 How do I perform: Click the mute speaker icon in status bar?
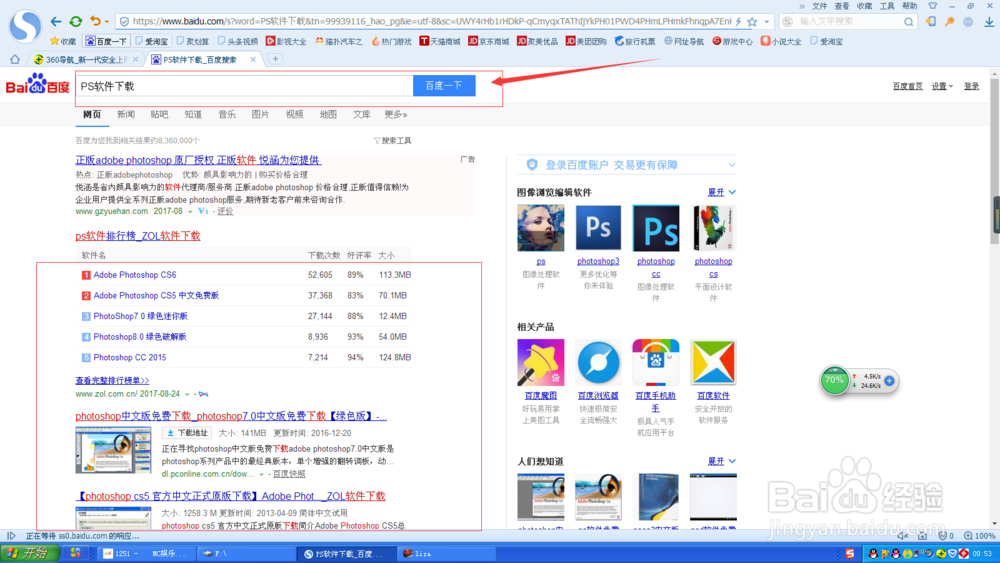pyautogui.click(x=902, y=536)
